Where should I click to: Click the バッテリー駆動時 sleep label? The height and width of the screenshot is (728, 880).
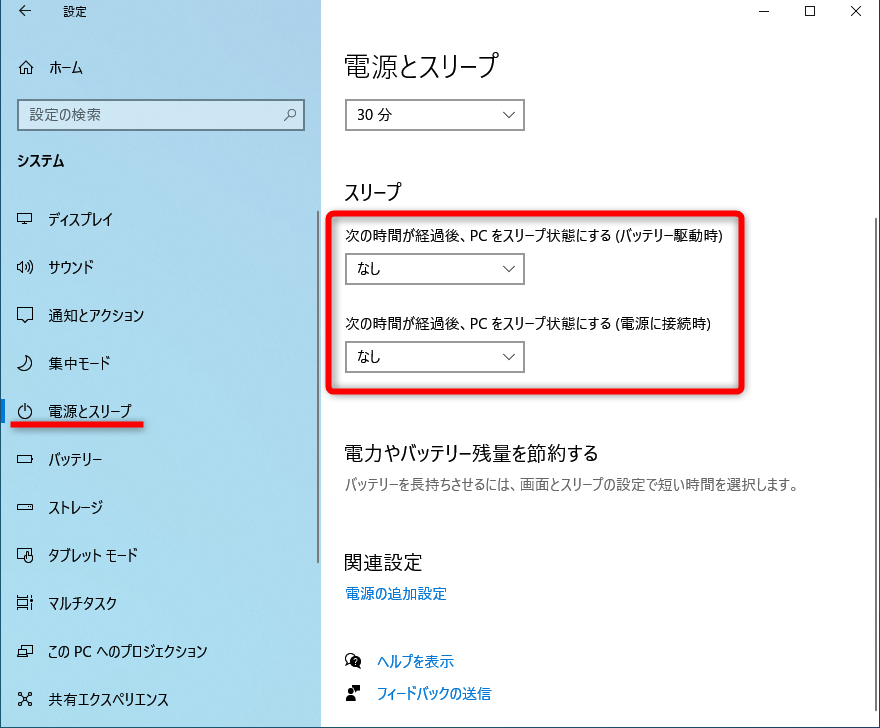point(534,236)
